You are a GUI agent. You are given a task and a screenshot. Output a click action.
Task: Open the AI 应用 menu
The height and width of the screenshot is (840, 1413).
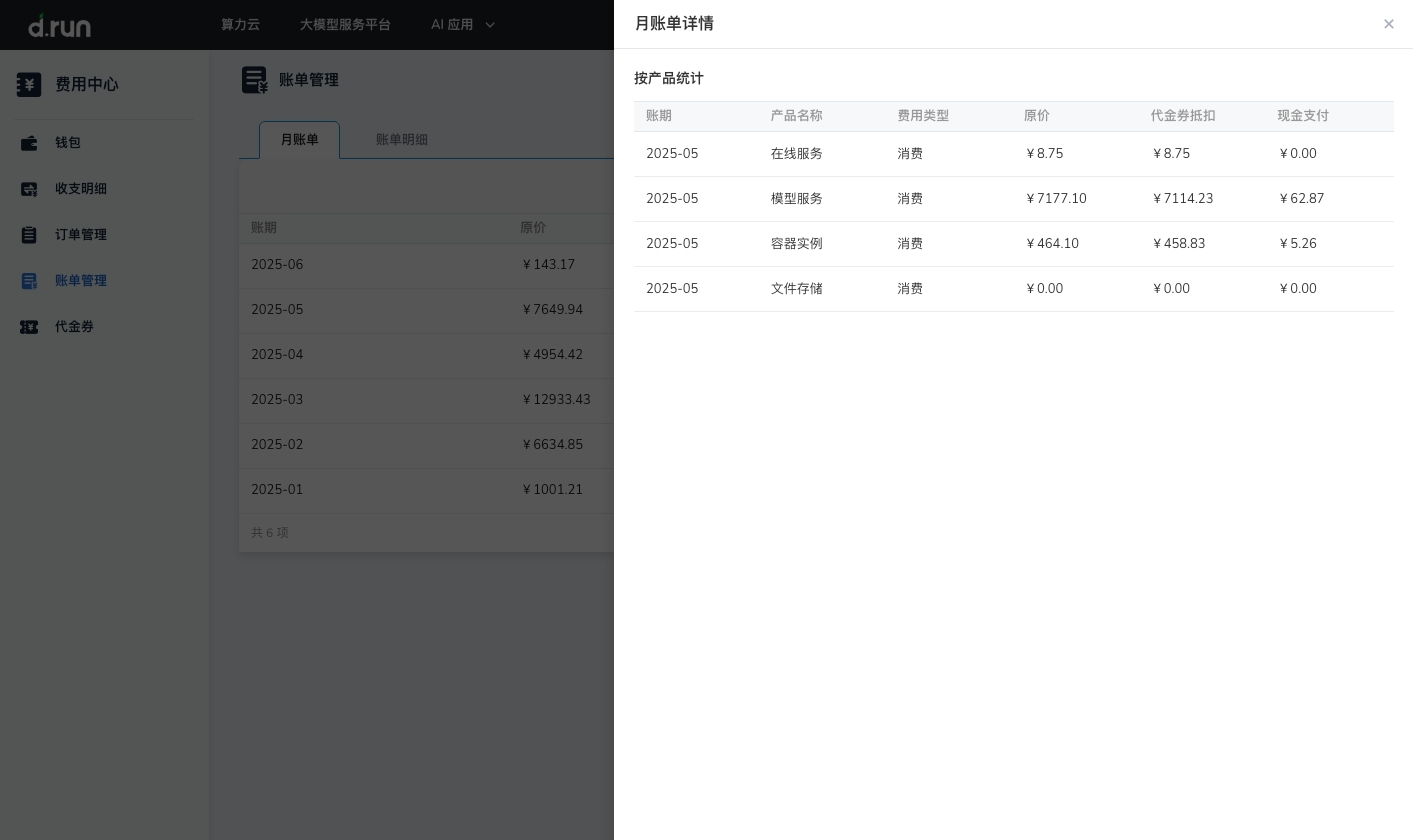point(452,25)
